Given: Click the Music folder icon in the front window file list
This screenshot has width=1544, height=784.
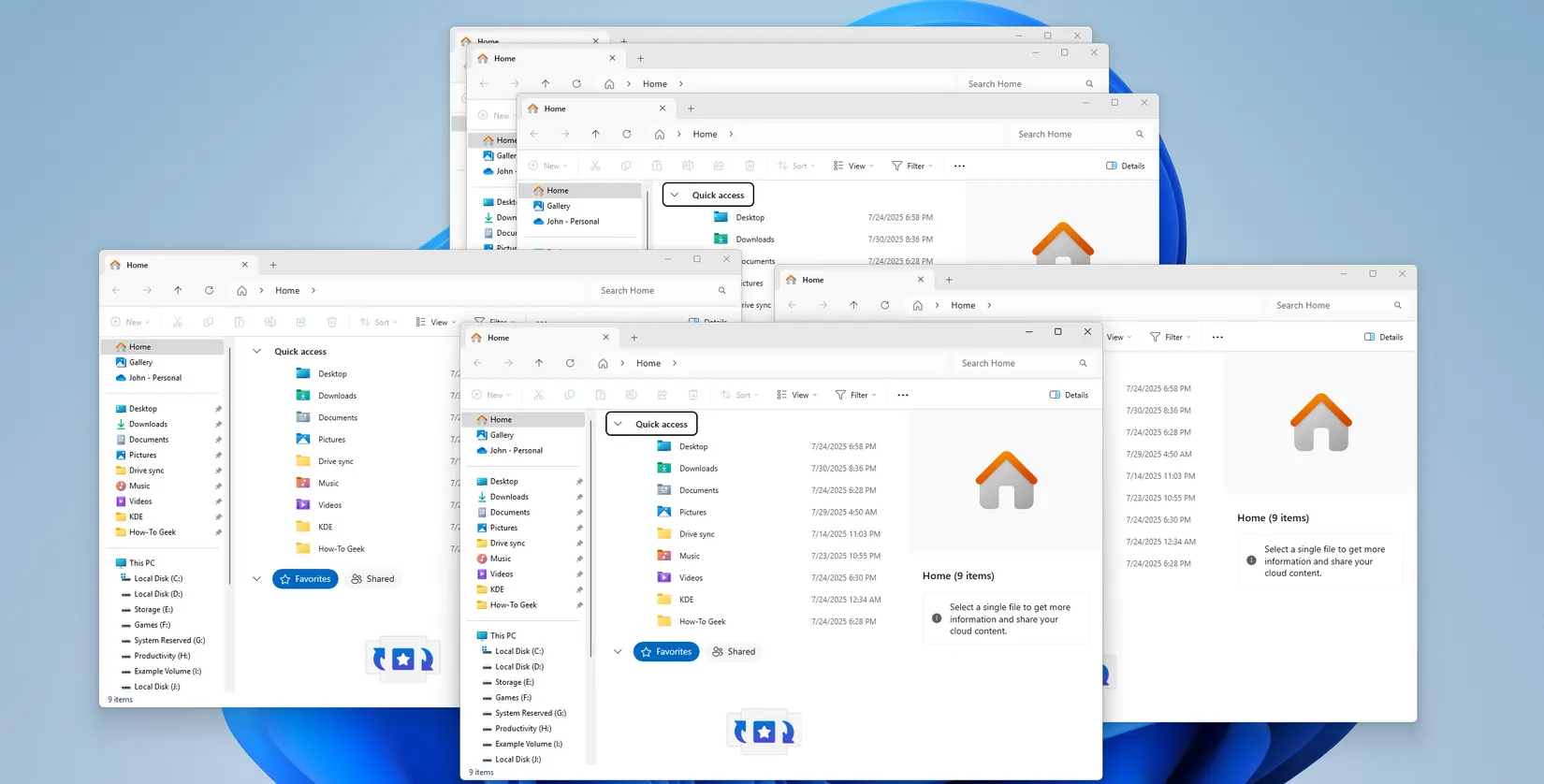Looking at the screenshot, I should (x=663, y=556).
